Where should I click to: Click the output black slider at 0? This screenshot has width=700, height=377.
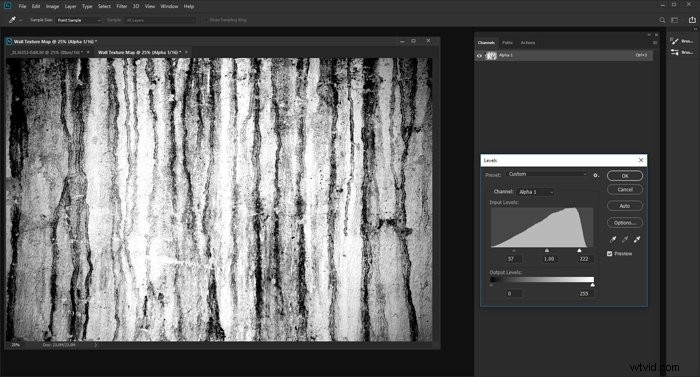point(492,285)
